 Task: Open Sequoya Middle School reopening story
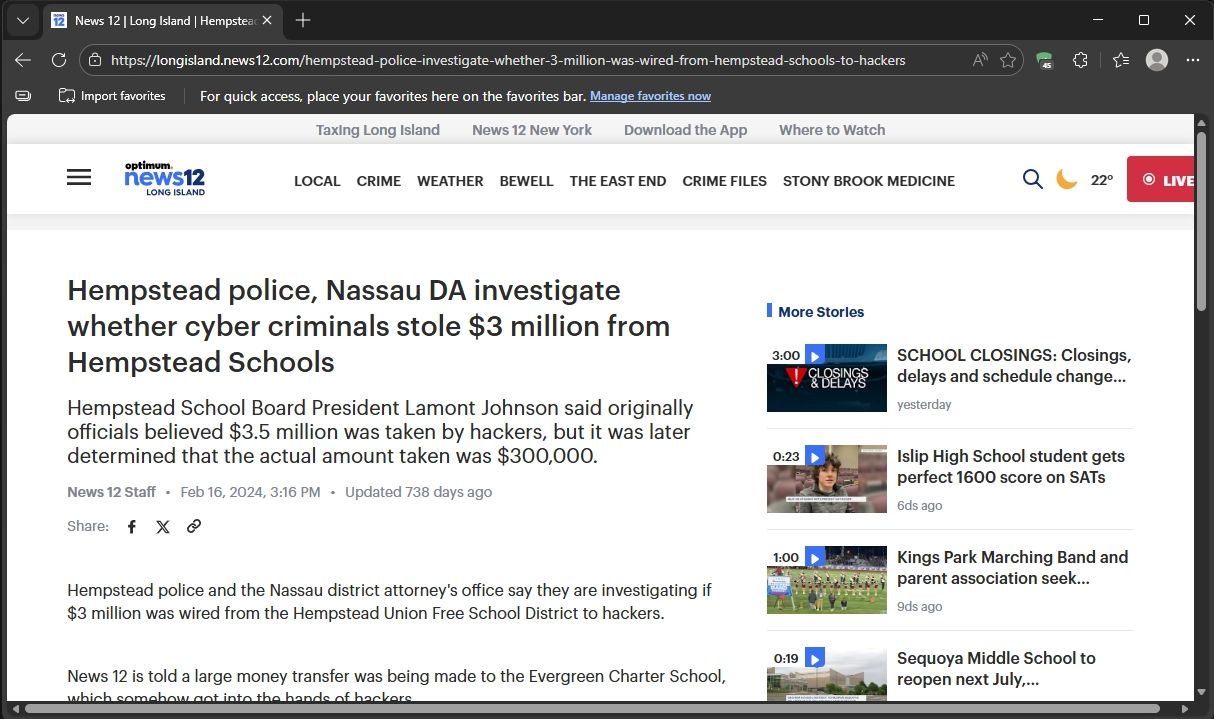[x=996, y=669]
